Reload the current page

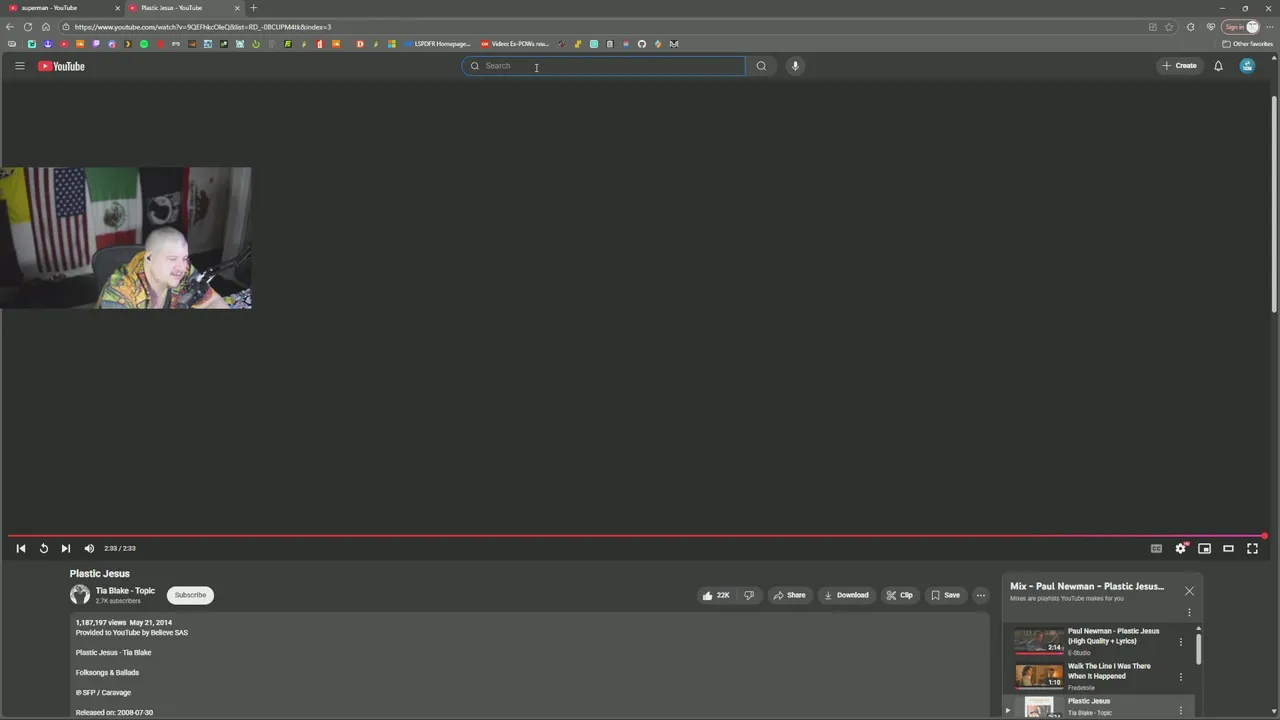[27, 27]
